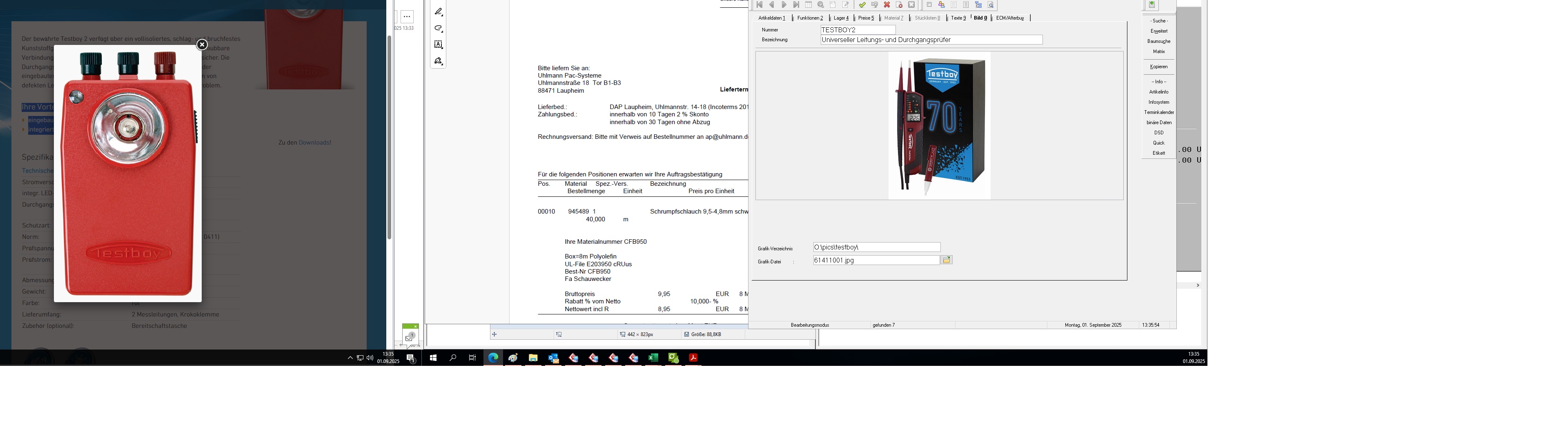Click the Grafik-Datei filename field
The width and height of the screenshot is (1568, 441).
tap(876, 260)
